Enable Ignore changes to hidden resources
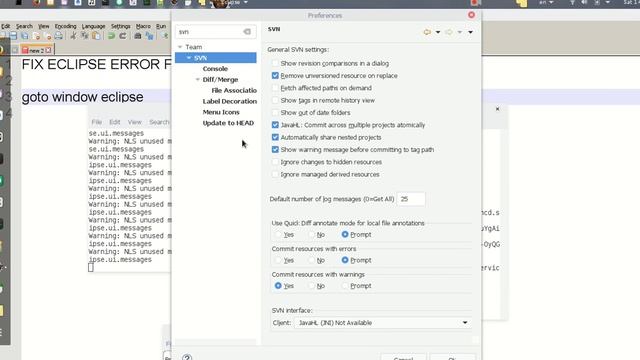 [275, 162]
